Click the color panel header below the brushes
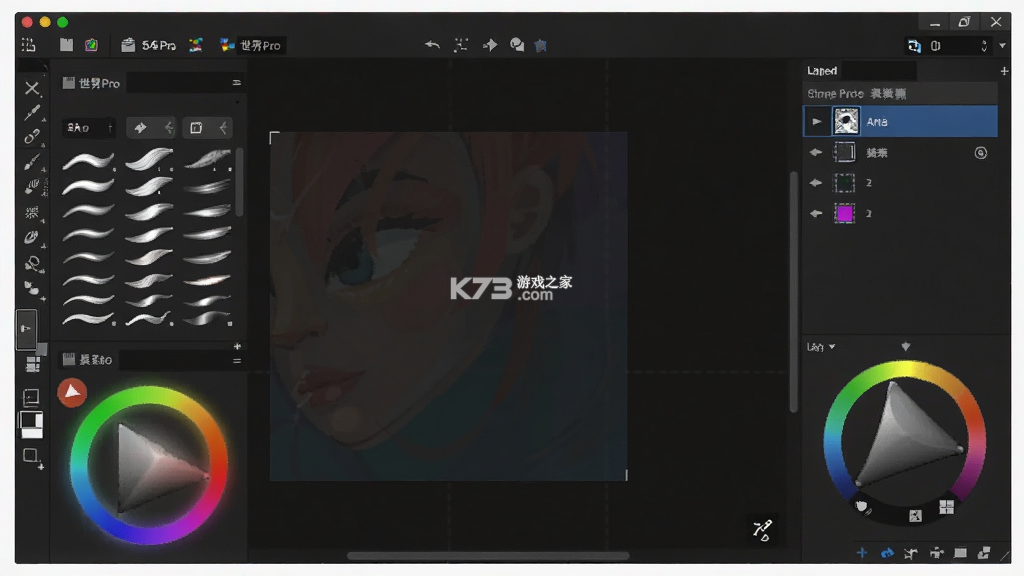 [x=87, y=359]
